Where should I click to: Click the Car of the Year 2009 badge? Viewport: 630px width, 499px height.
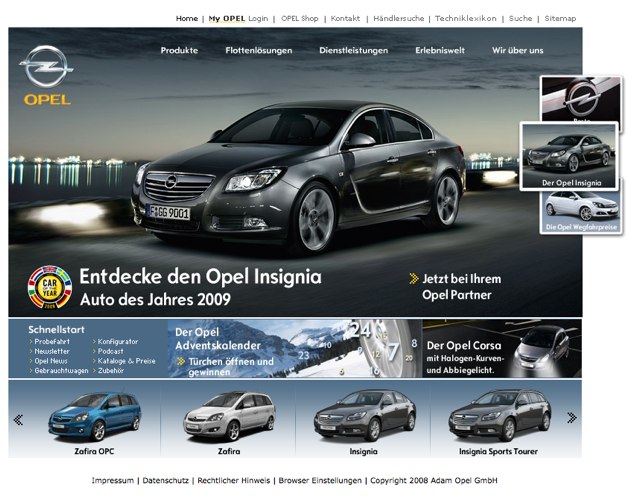(x=49, y=286)
